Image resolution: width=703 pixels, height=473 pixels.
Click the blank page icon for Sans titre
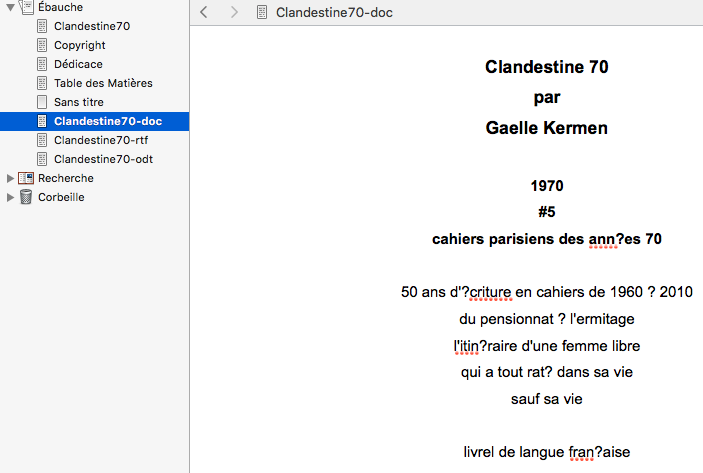coord(42,102)
